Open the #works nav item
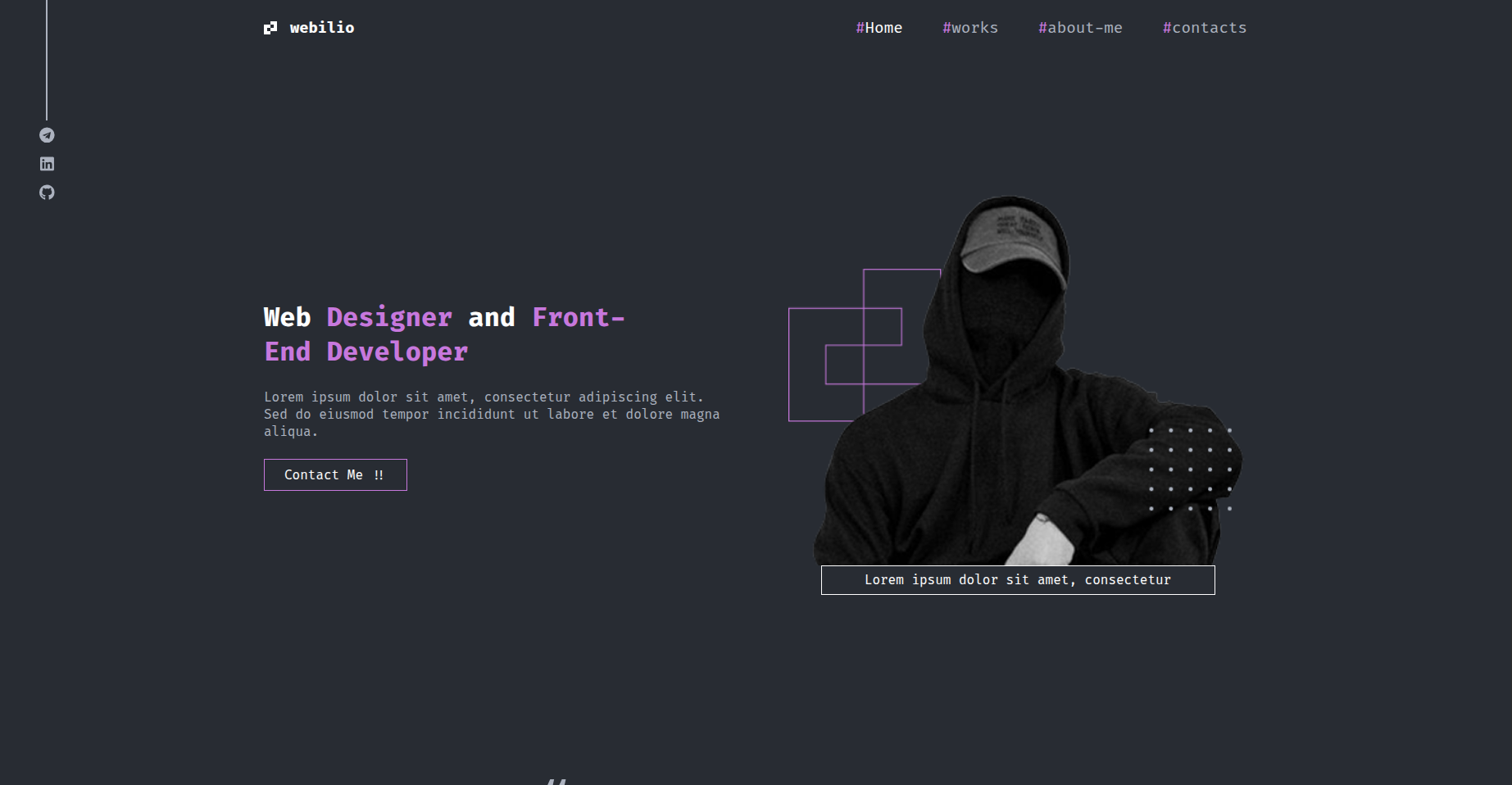This screenshot has height=785, width=1512. click(x=970, y=28)
